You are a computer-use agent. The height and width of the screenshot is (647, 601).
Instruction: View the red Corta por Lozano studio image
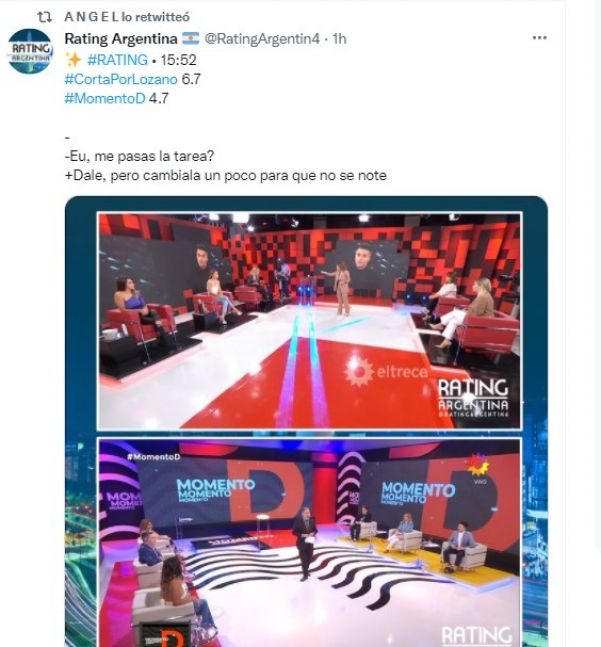point(310,321)
